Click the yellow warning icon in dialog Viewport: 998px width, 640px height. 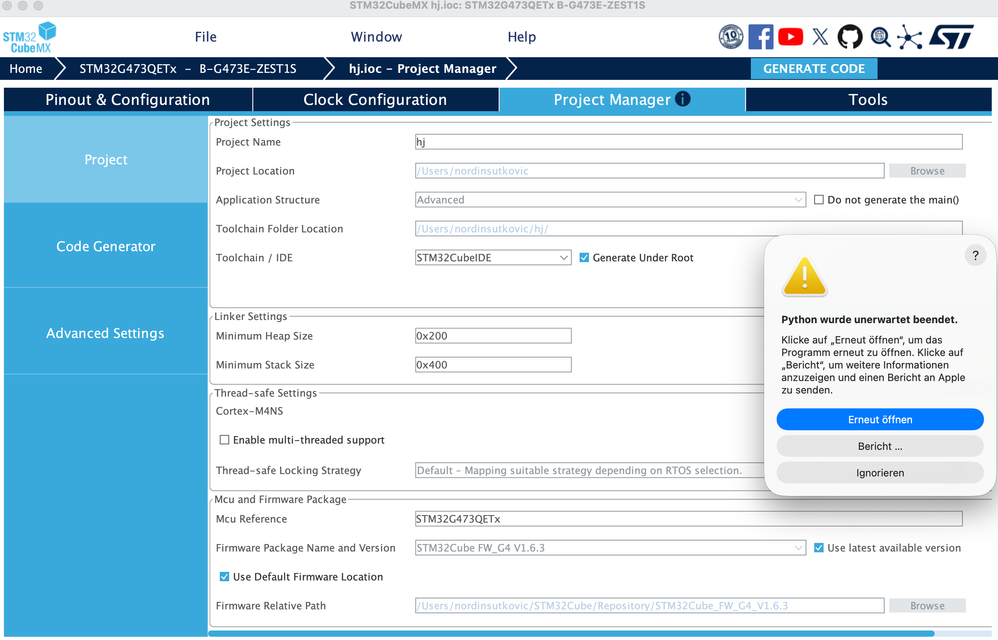805,277
